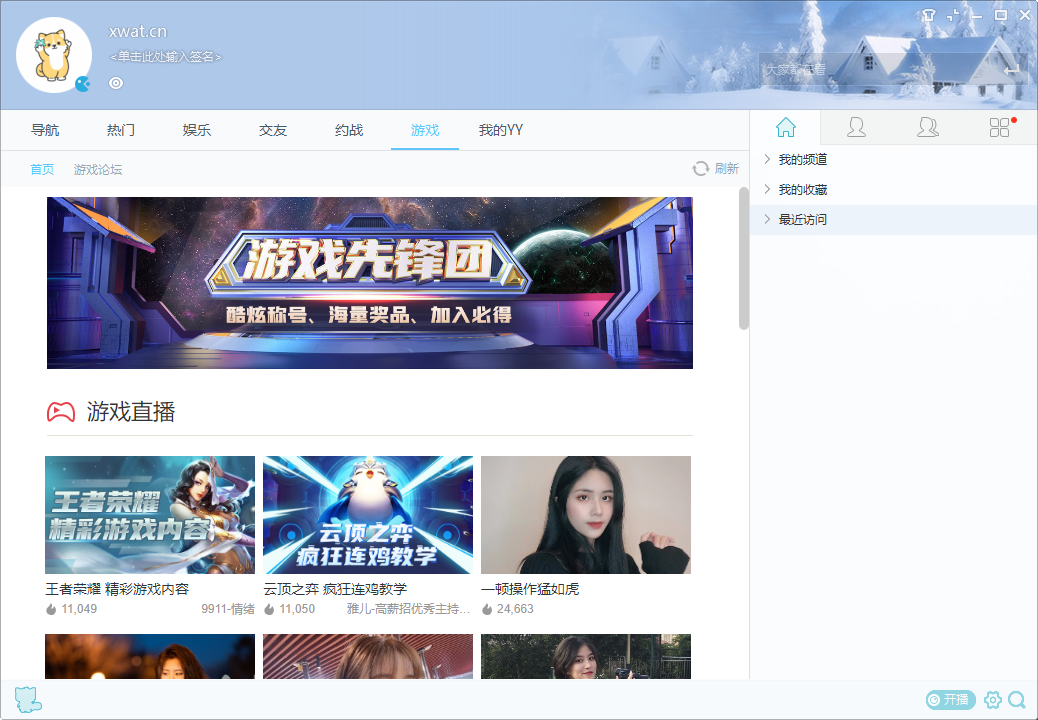Viewport: 1038px width, 720px height.
Task: Switch to the 导航 tab
Action: pos(45,130)
